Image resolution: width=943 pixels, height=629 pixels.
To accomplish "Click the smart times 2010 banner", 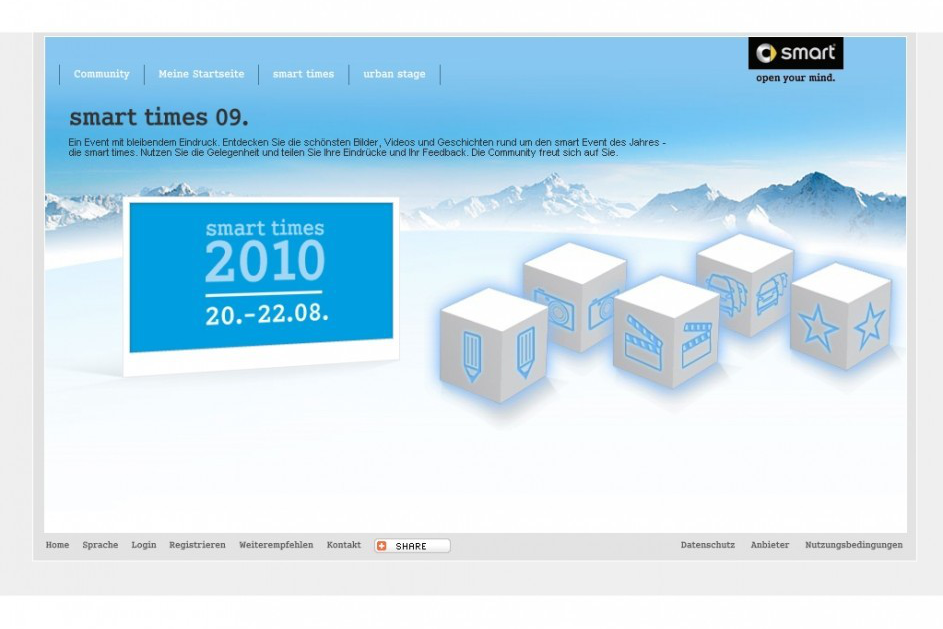I will coord(262,286).
